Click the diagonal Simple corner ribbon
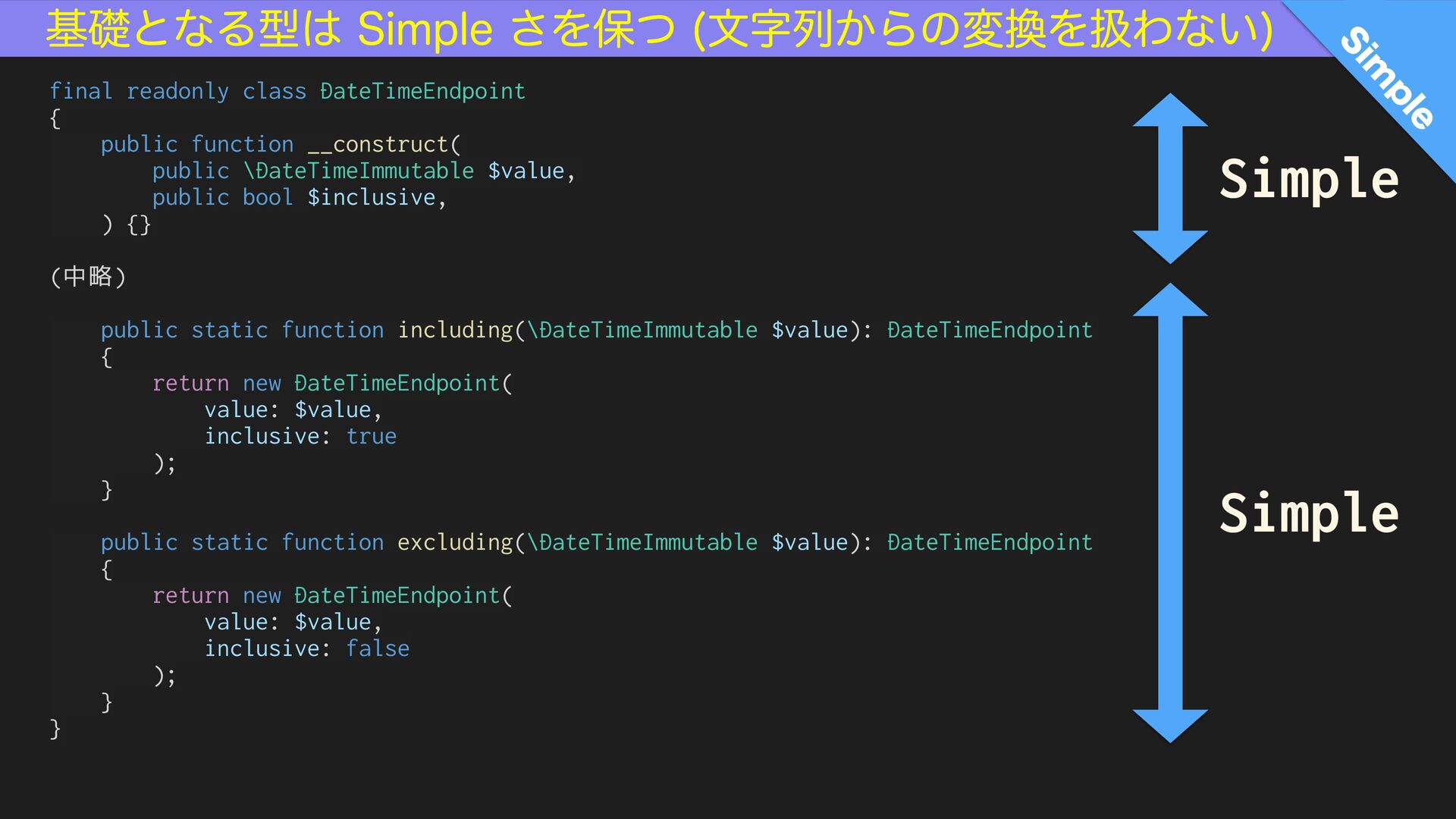Screen dimensions: 1456x819 point(1387,77)
